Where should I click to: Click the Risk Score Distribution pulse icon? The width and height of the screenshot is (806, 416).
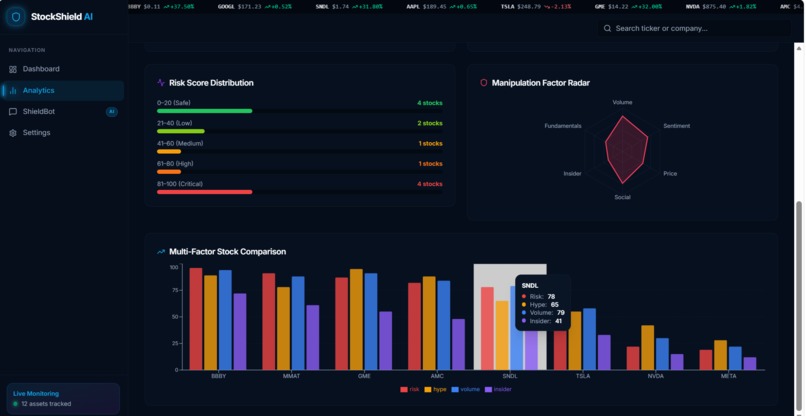161,83
